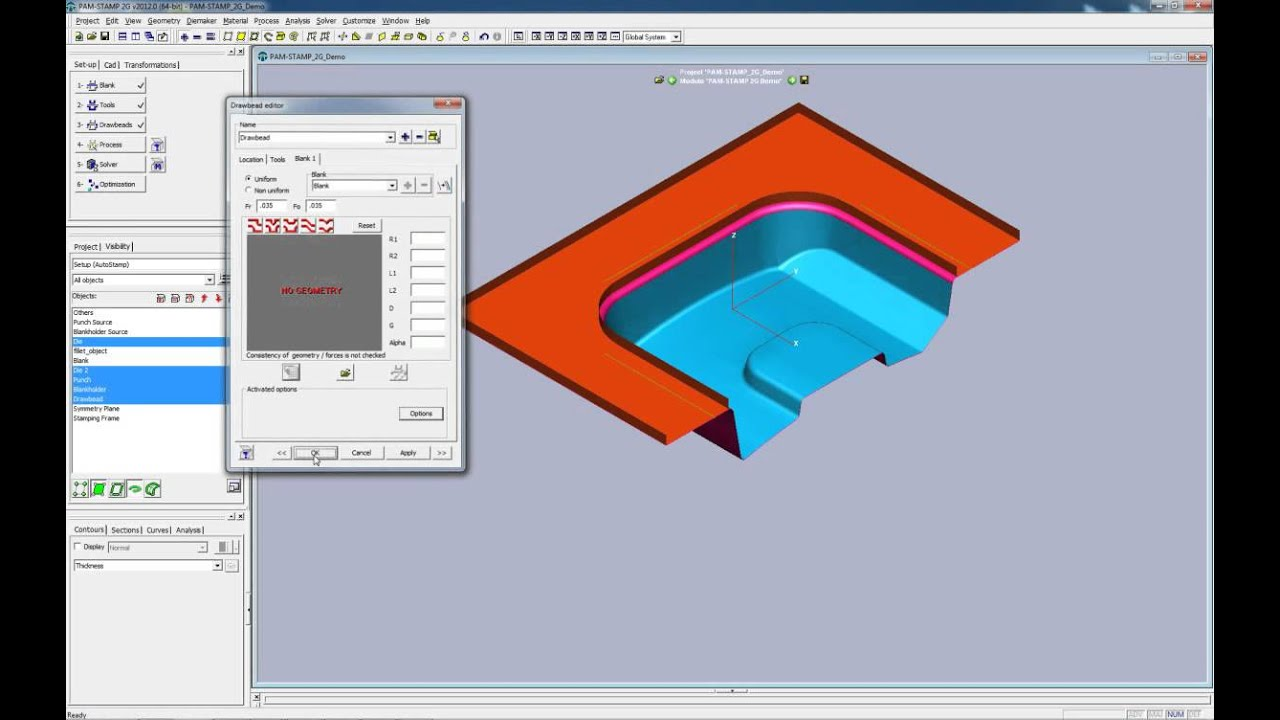The width and height of the screenshot is (1280, 720).
Task: Go to the previous step with << button
Action: pos(282,453)
